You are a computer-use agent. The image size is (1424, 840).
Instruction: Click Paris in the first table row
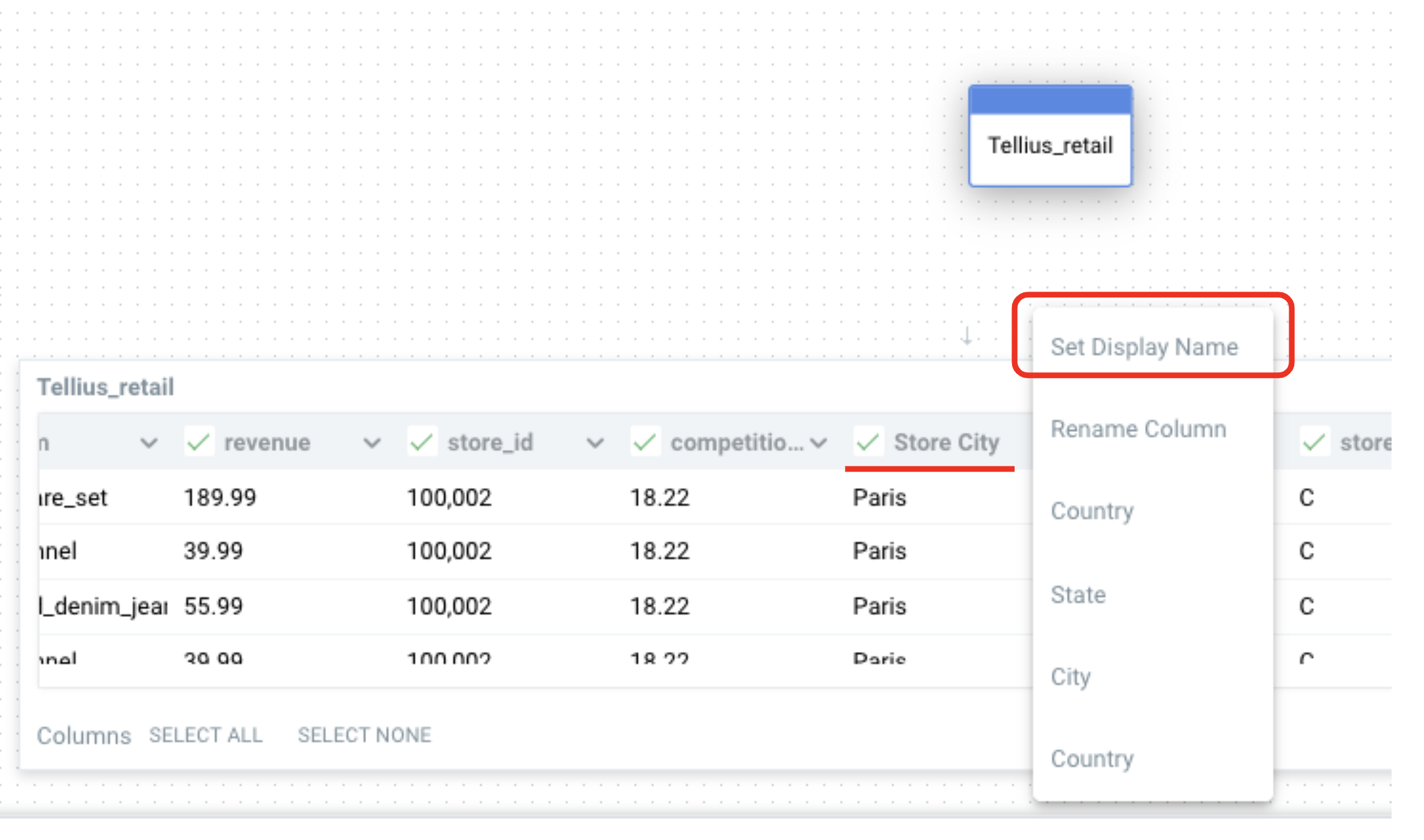pyautogui.click(x=879, y=498)
